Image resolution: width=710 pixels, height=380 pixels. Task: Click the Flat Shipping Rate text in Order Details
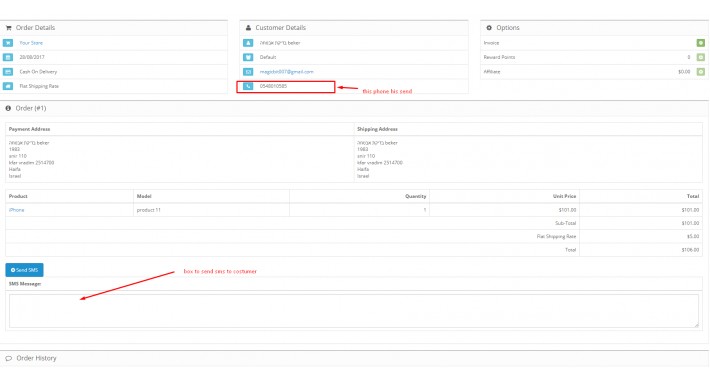[x=39, y=86]
